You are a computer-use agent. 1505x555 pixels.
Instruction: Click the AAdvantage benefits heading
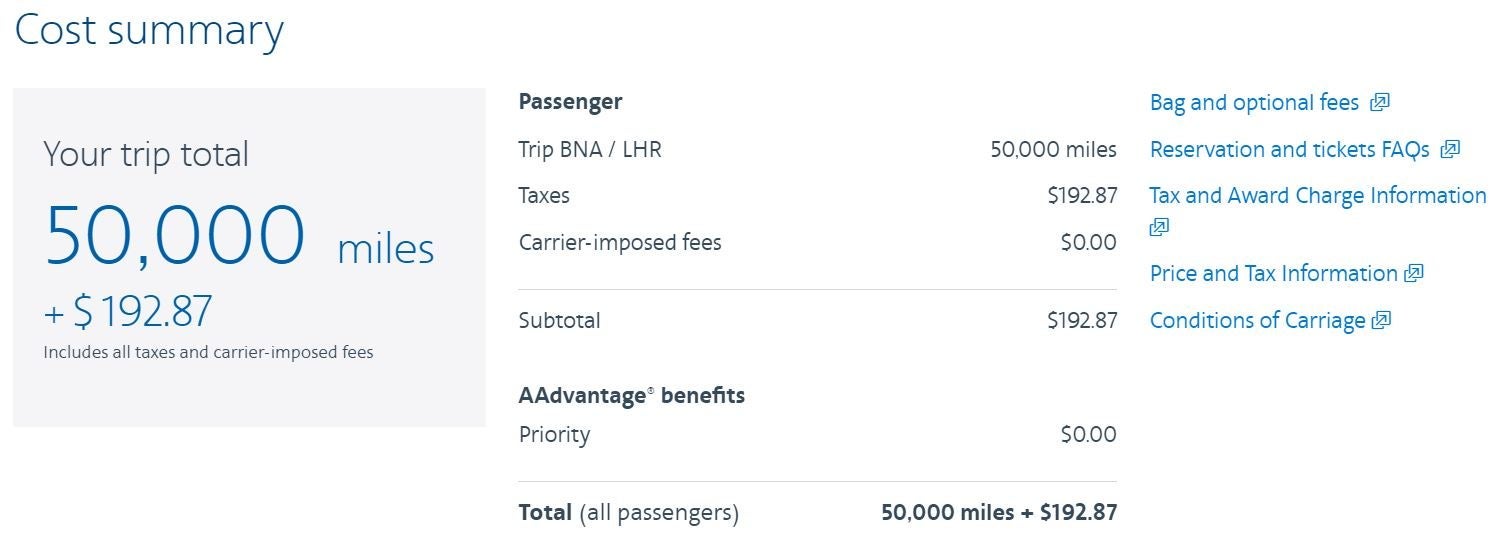click(x=631, y=395)
